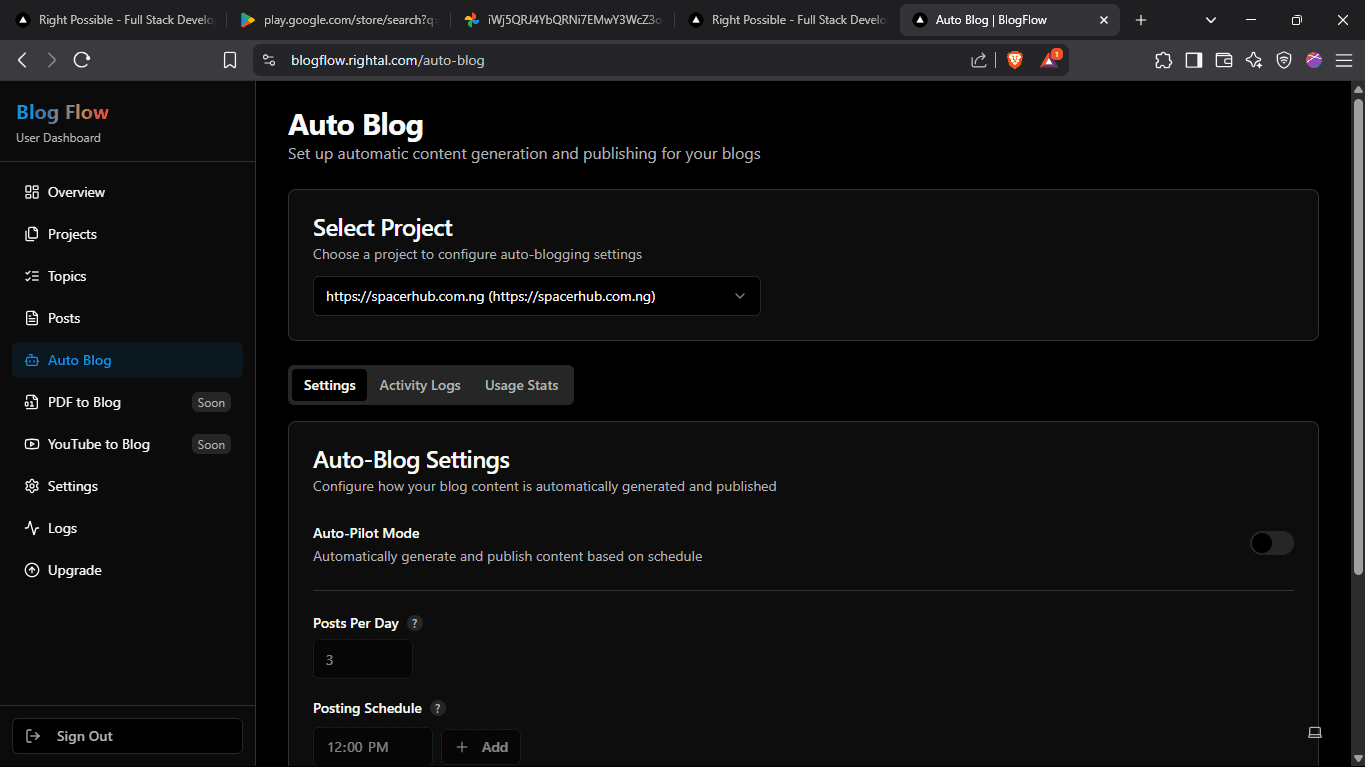Switch to the Activity Logs tab
This screenshot has height=767, width=1365.
[x=420, y=385]
